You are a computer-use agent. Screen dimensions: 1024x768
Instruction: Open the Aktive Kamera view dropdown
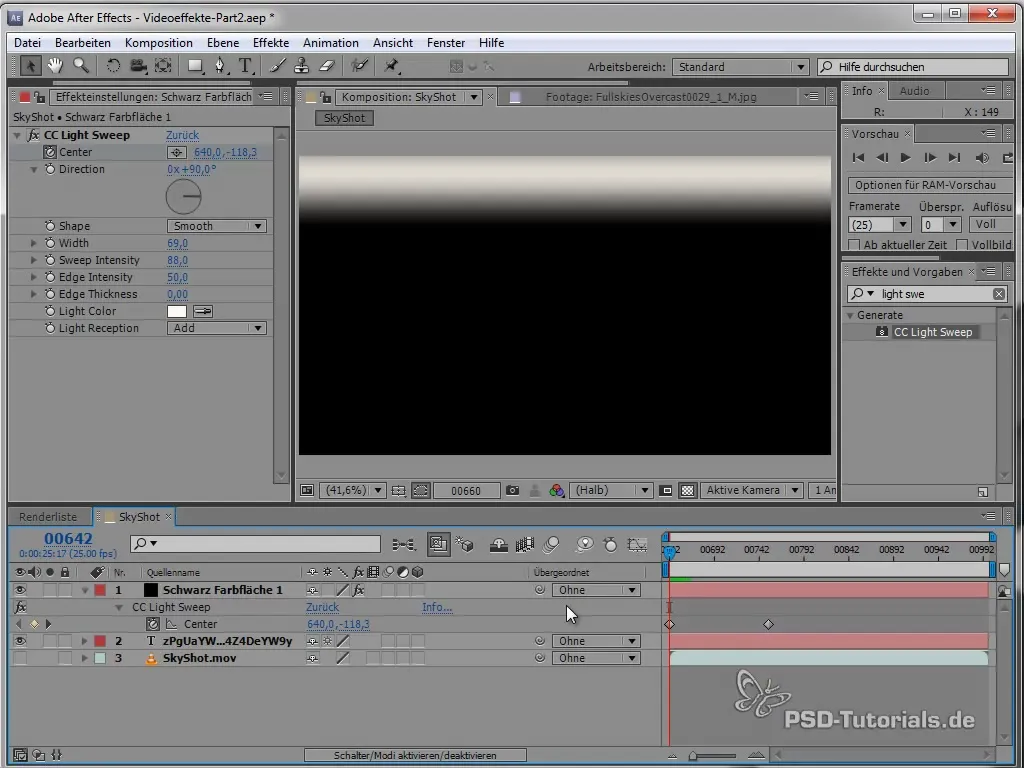click(751, 490)
